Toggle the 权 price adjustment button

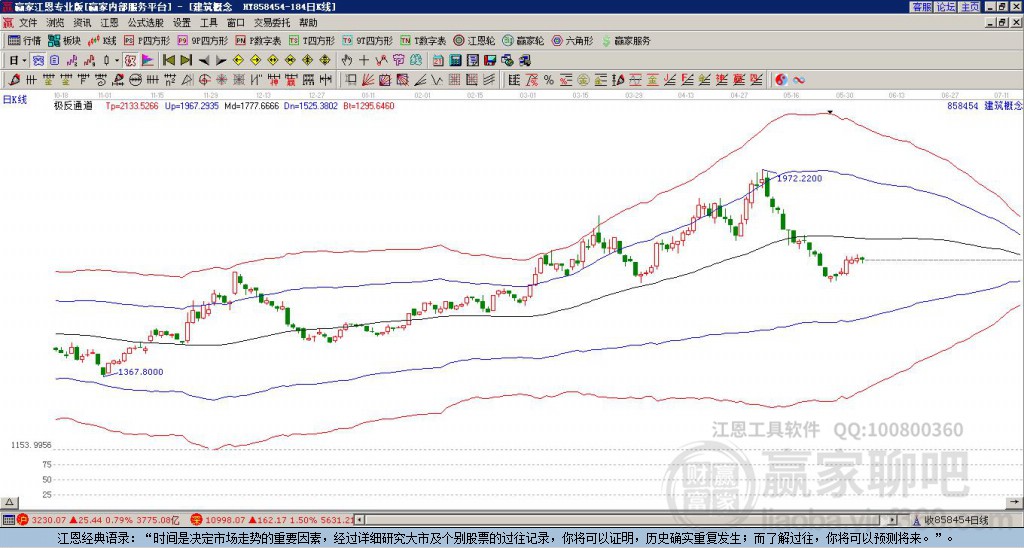(x=129, y=61)
